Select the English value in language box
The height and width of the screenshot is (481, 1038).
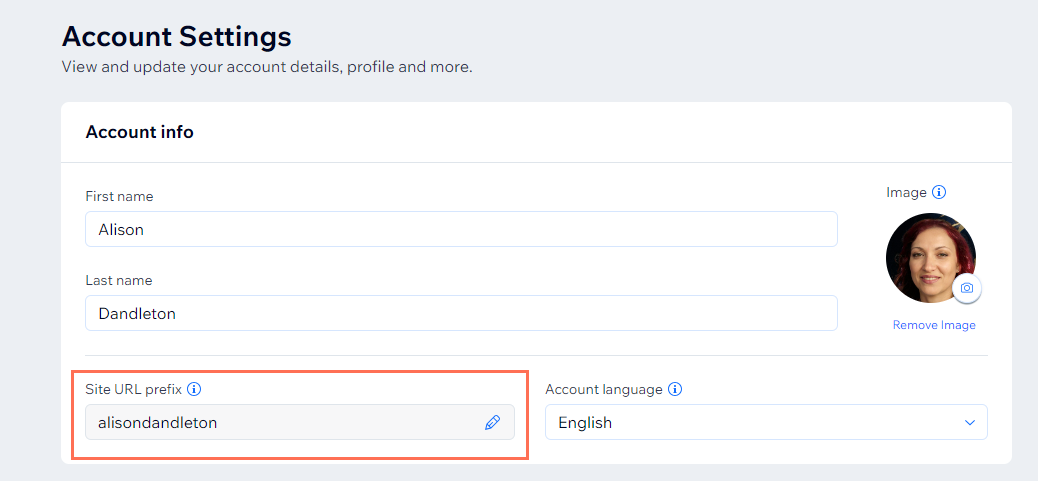tap(586, 423)
